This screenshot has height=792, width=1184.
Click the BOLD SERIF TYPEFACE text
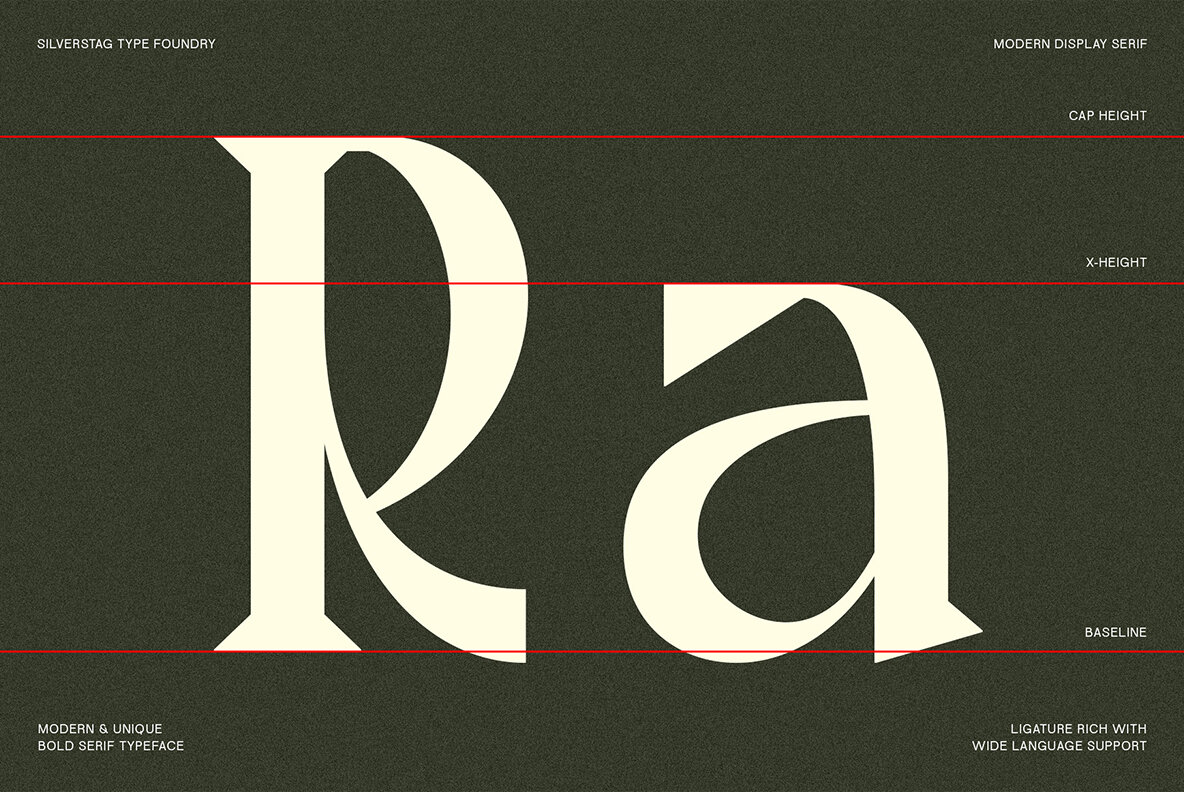[x=111, y=746]
